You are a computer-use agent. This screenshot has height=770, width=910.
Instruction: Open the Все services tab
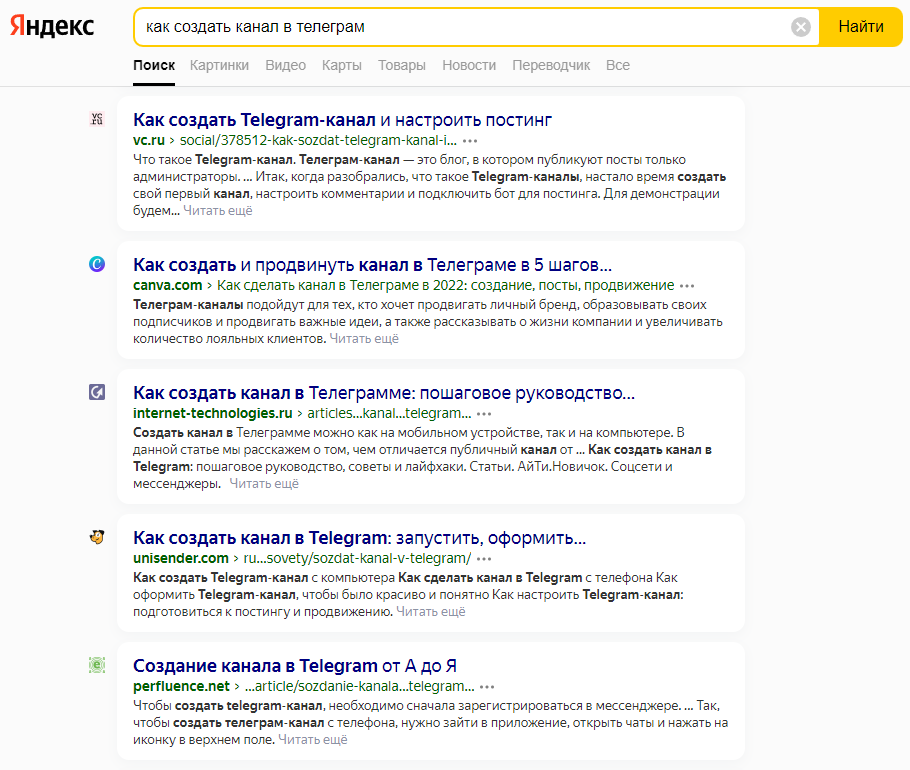[x=618, y=65]
